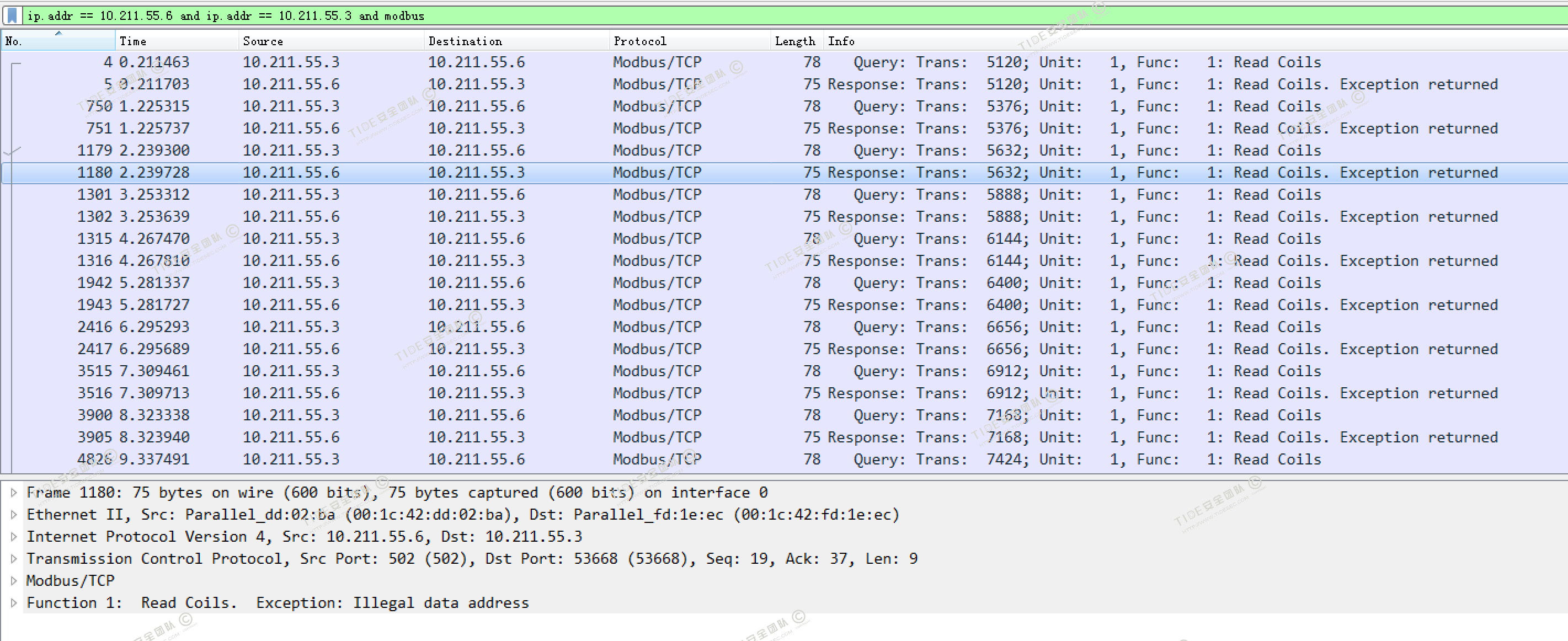Expand Transmission Control Protocol details

coord(13,558)
